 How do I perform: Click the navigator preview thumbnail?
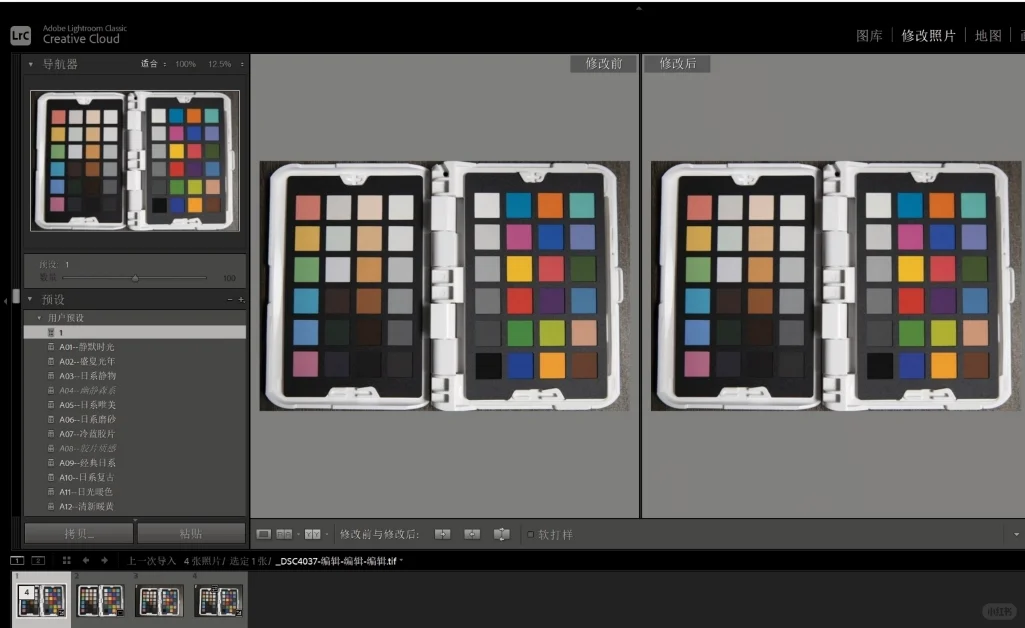coord(135,161)
